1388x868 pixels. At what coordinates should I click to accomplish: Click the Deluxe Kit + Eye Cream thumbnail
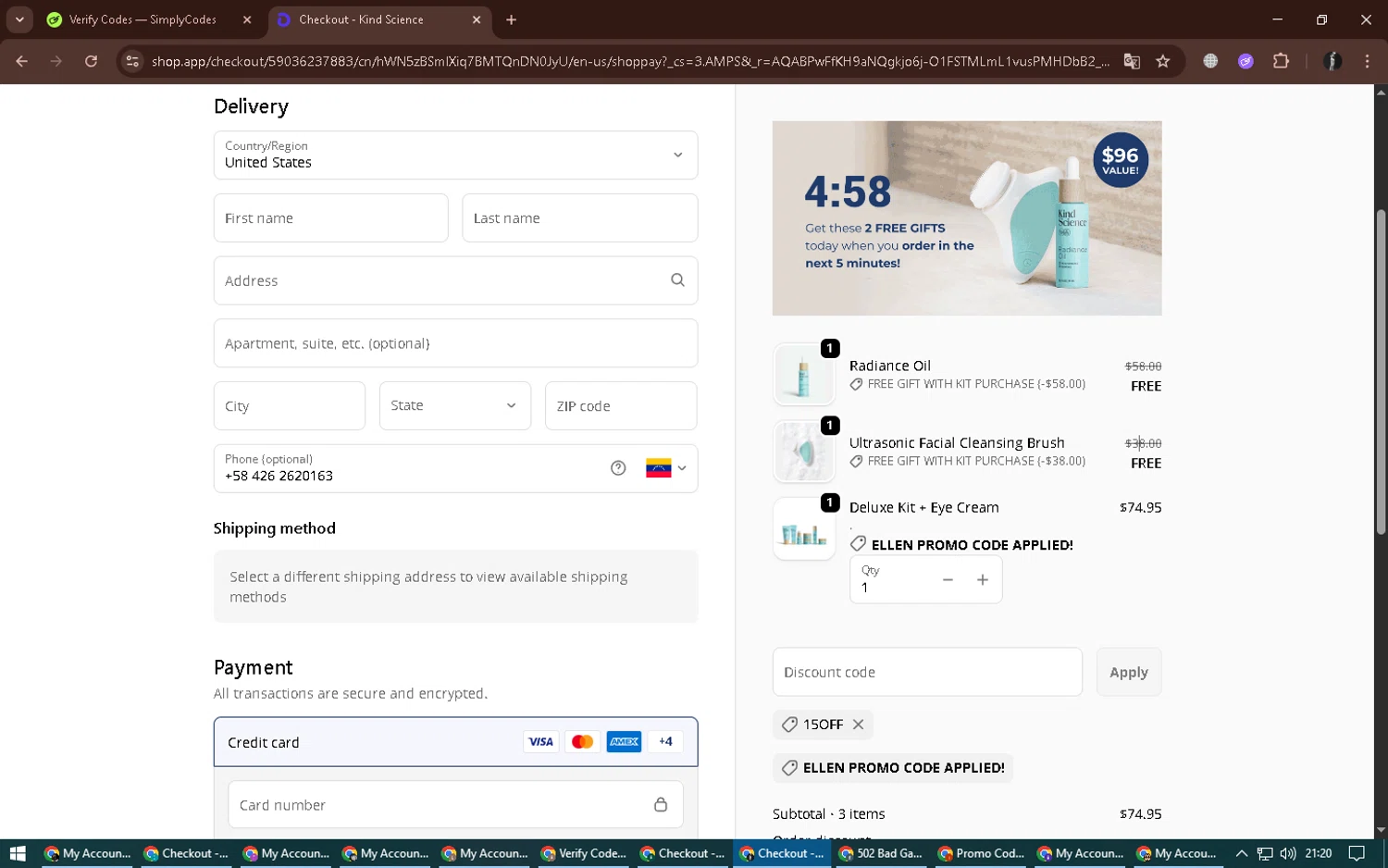pyautogui.click(x=804, y=529)
